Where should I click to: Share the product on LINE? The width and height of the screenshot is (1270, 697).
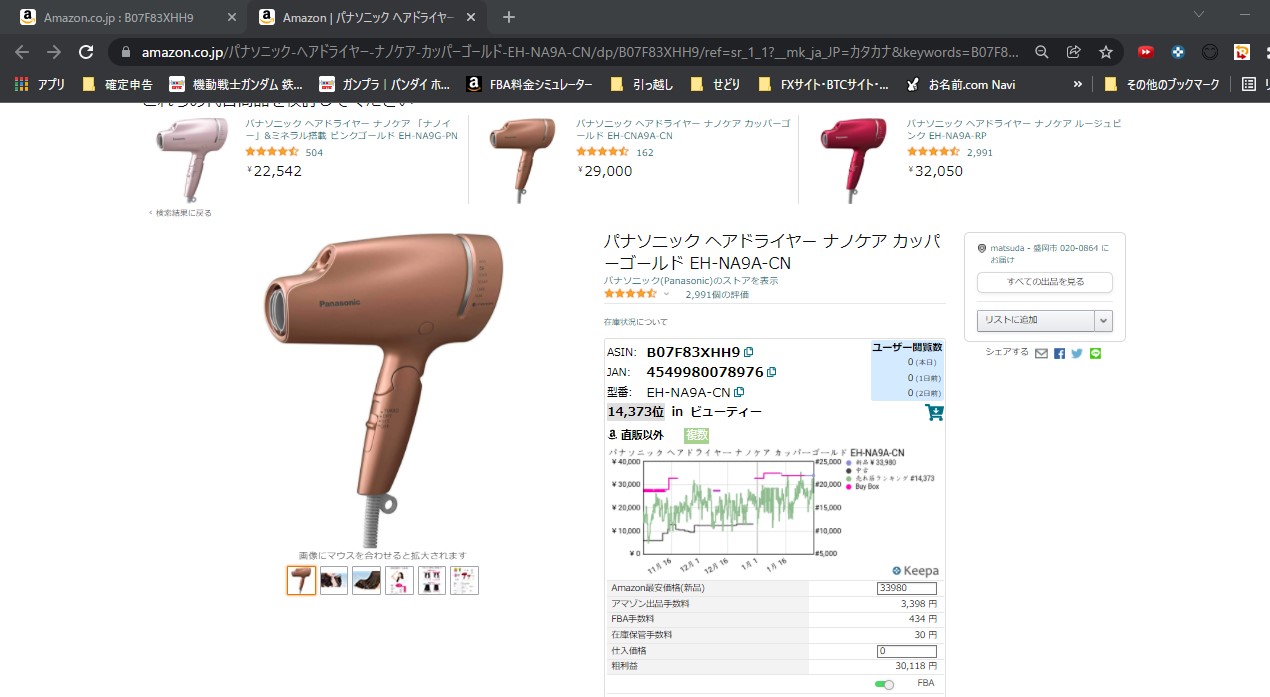pyautogui.click(x=1095, y=353)
